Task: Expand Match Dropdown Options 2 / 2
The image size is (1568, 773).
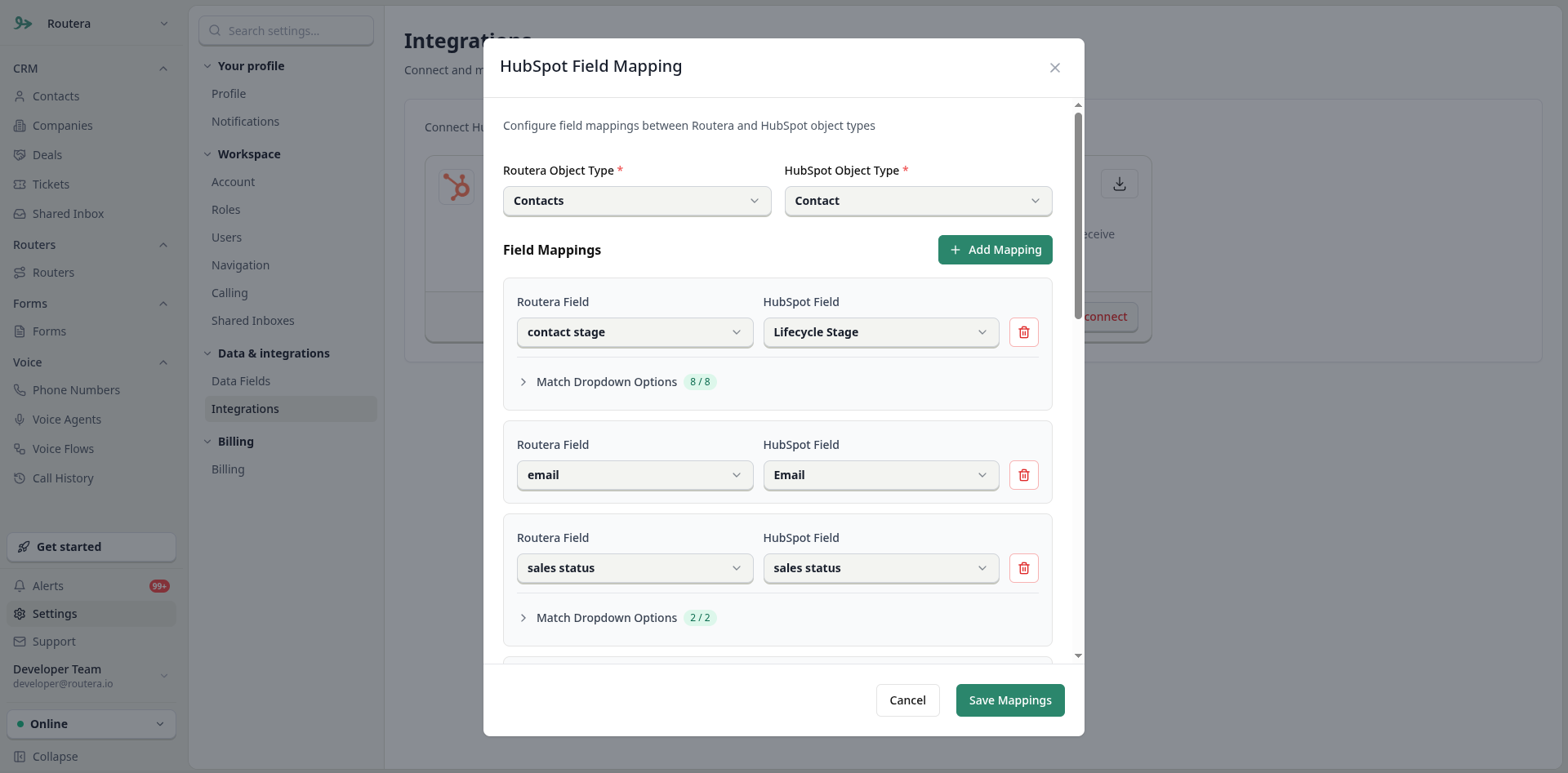Action: click(x=617, y=618)
